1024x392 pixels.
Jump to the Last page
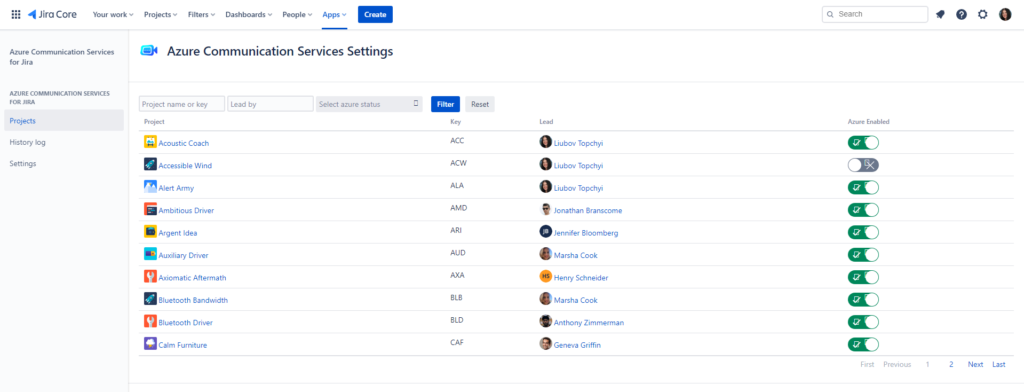[x=999, y=365]
